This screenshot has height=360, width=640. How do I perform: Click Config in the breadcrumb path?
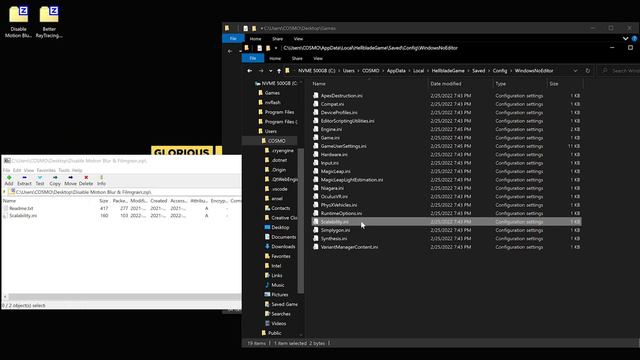point(500,71)
